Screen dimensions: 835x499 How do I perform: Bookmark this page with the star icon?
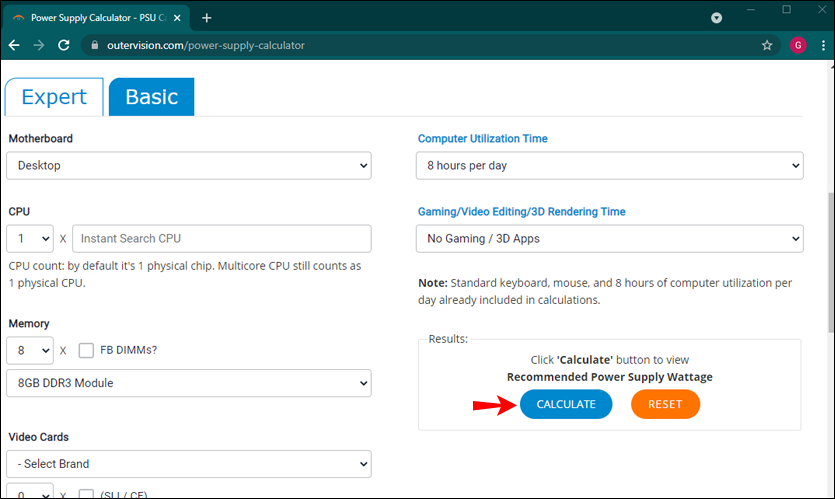767,45
